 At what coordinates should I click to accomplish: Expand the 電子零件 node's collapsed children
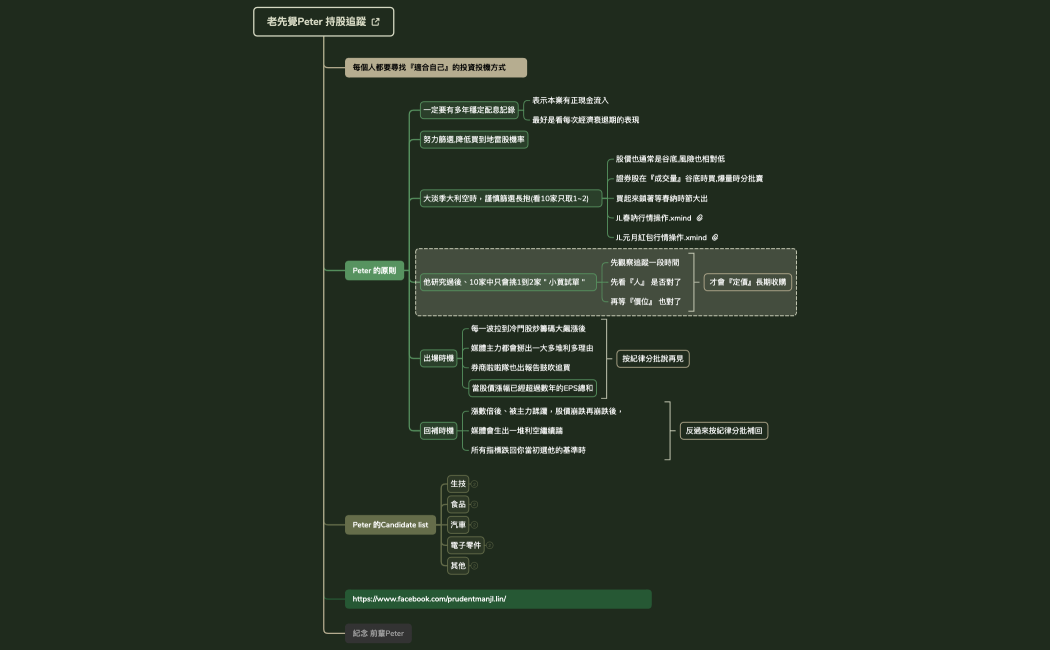click(490, 546)
